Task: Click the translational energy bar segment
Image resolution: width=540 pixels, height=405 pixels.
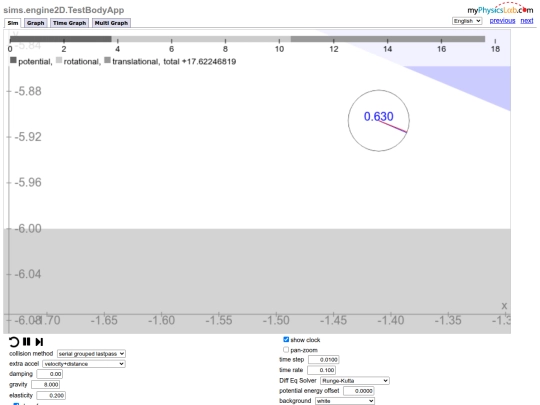Action: coord(388,39)
